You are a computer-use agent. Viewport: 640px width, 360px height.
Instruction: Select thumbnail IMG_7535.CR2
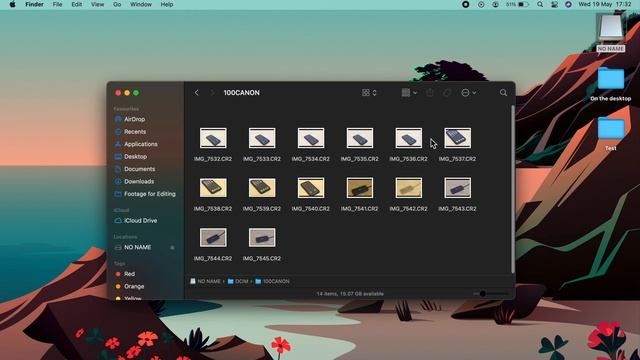pyautogui.click(x=360, y=138)
